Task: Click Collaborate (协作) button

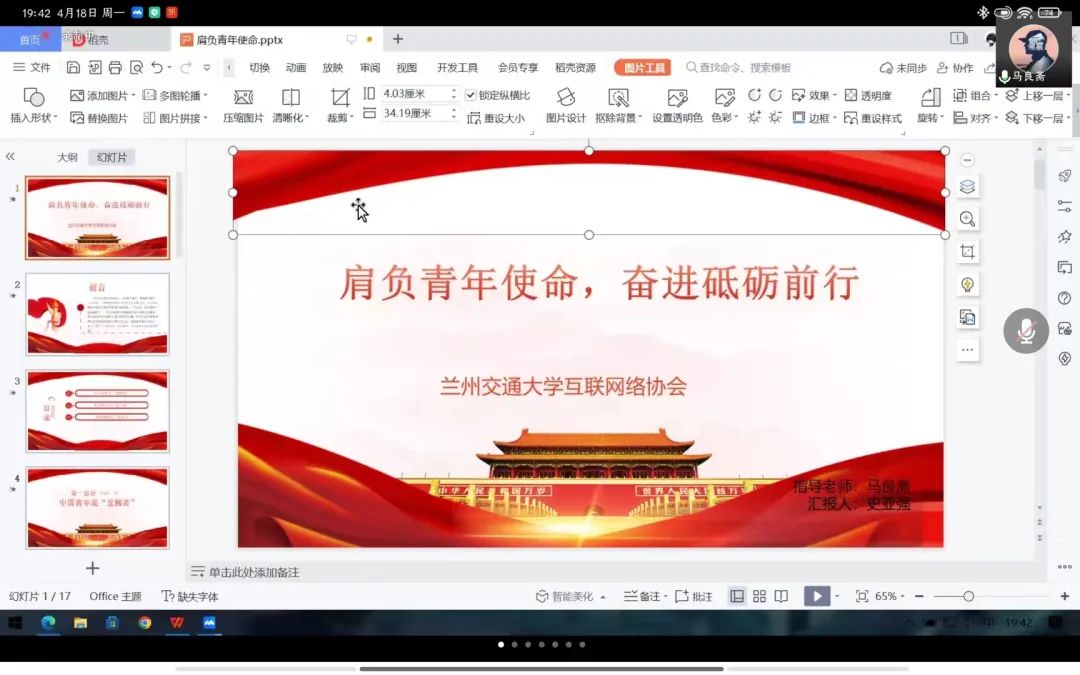Action: tap(955, 68)
